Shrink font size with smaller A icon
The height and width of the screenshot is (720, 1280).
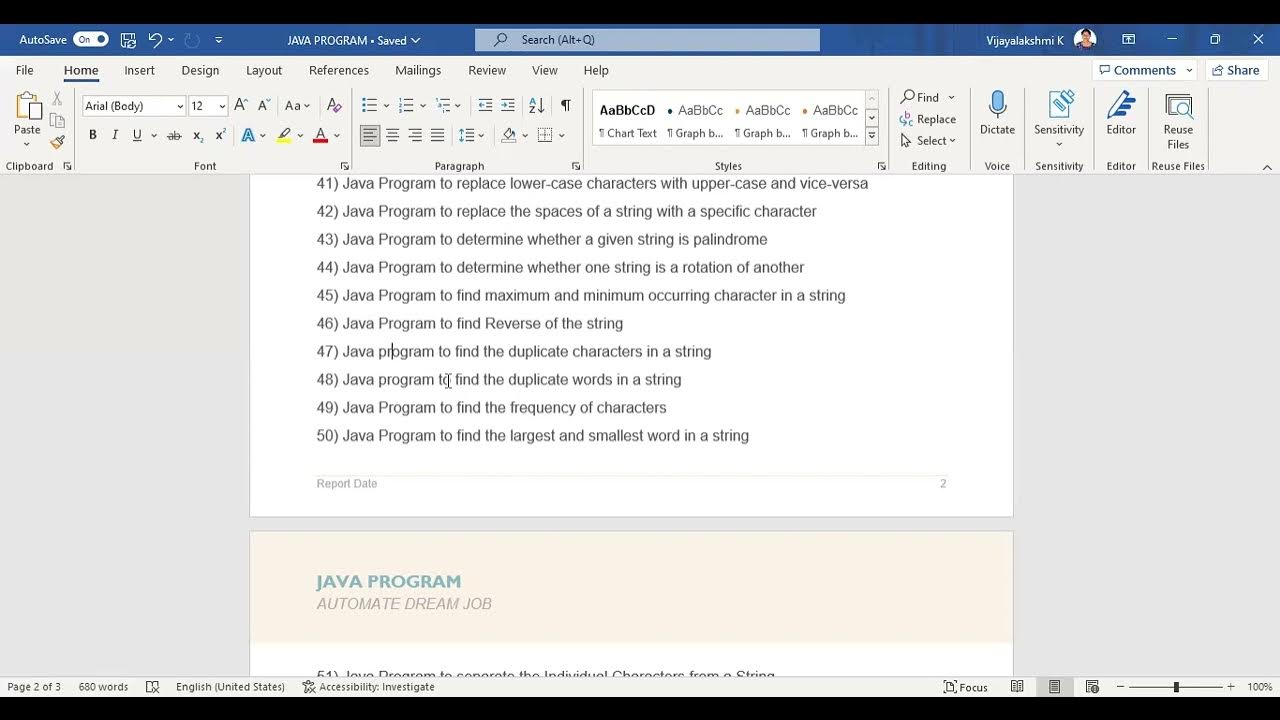point(264,105)
